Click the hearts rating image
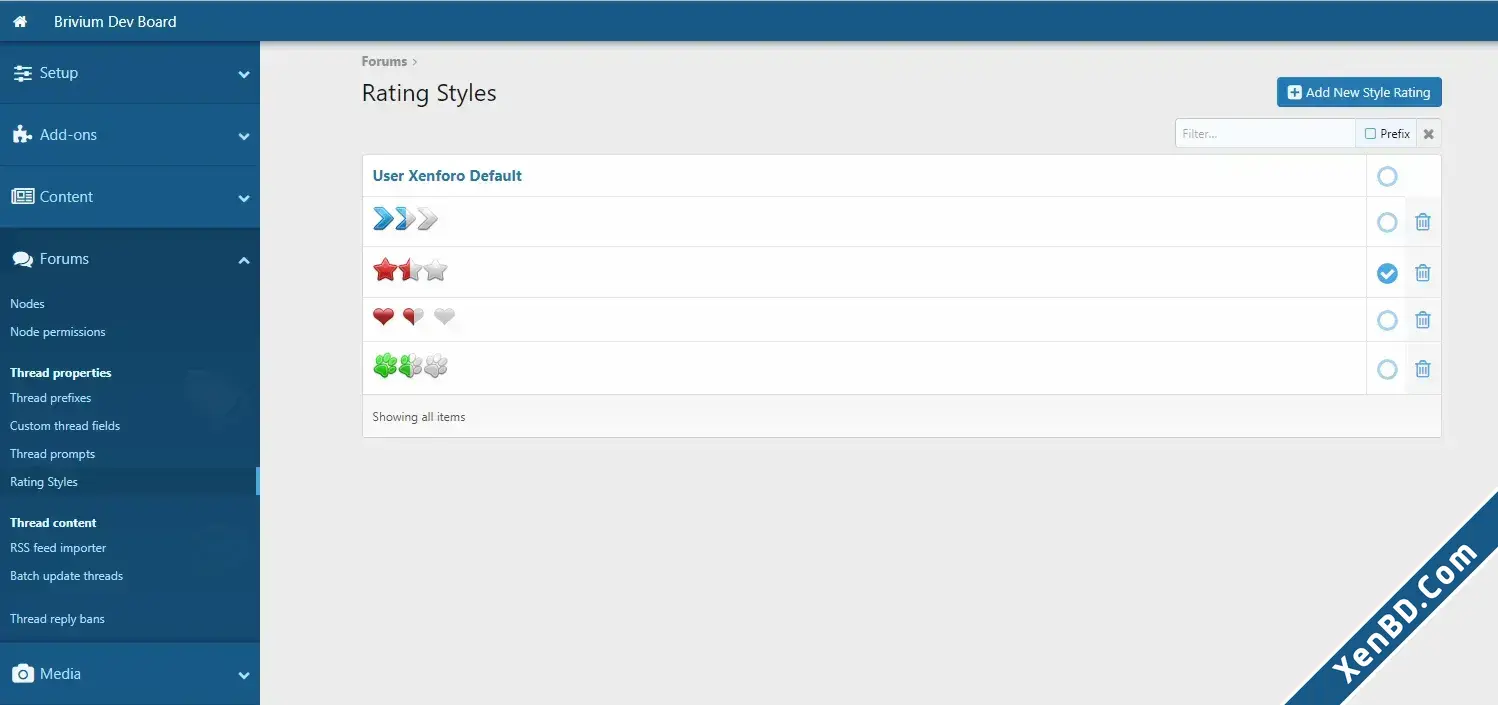The width and height of the screenshot is (1498, 705). point(414,317)
